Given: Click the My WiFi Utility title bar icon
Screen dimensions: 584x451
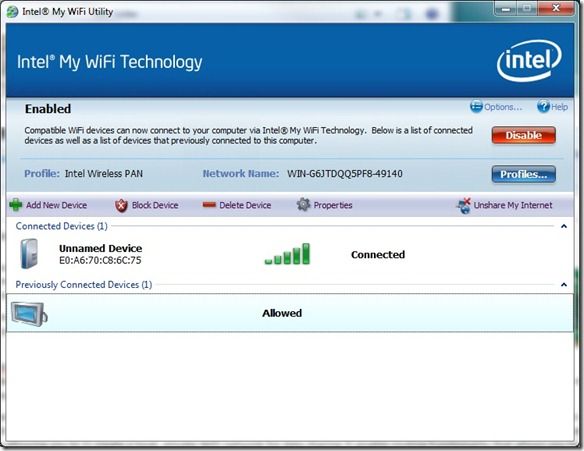Looking at the screenshot, I should 12,12.
